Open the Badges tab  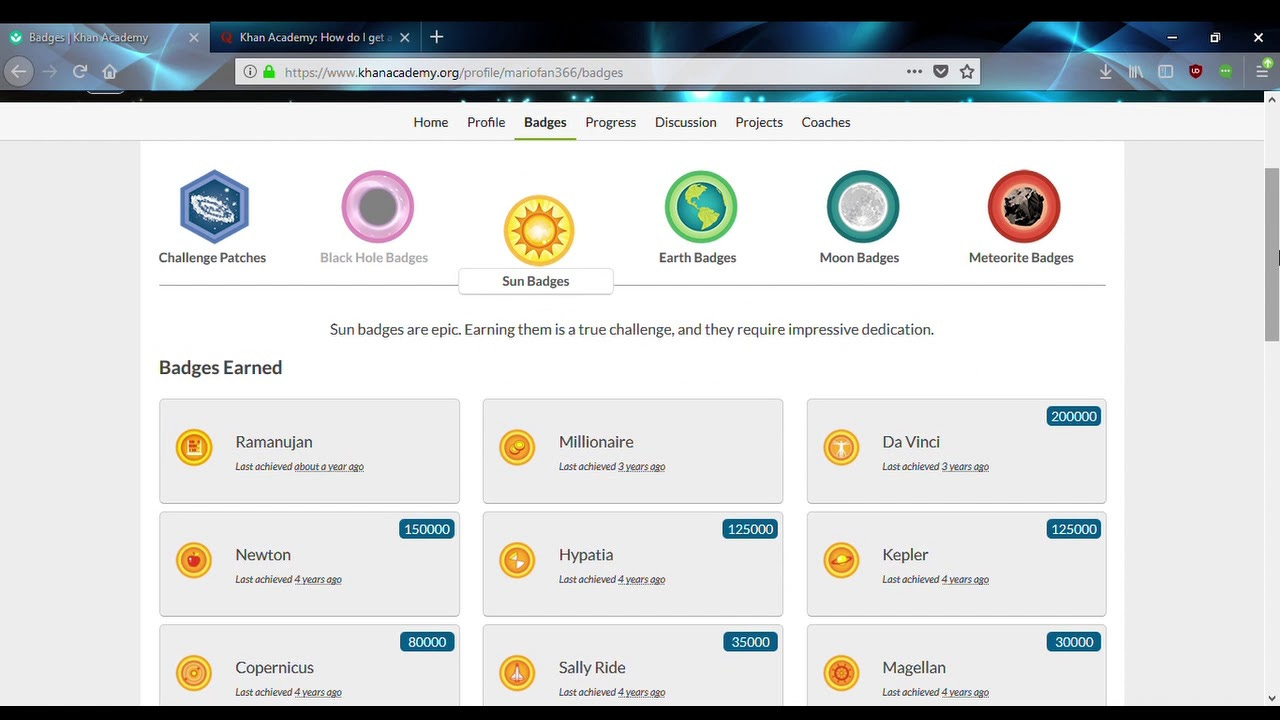click(545, 122)
